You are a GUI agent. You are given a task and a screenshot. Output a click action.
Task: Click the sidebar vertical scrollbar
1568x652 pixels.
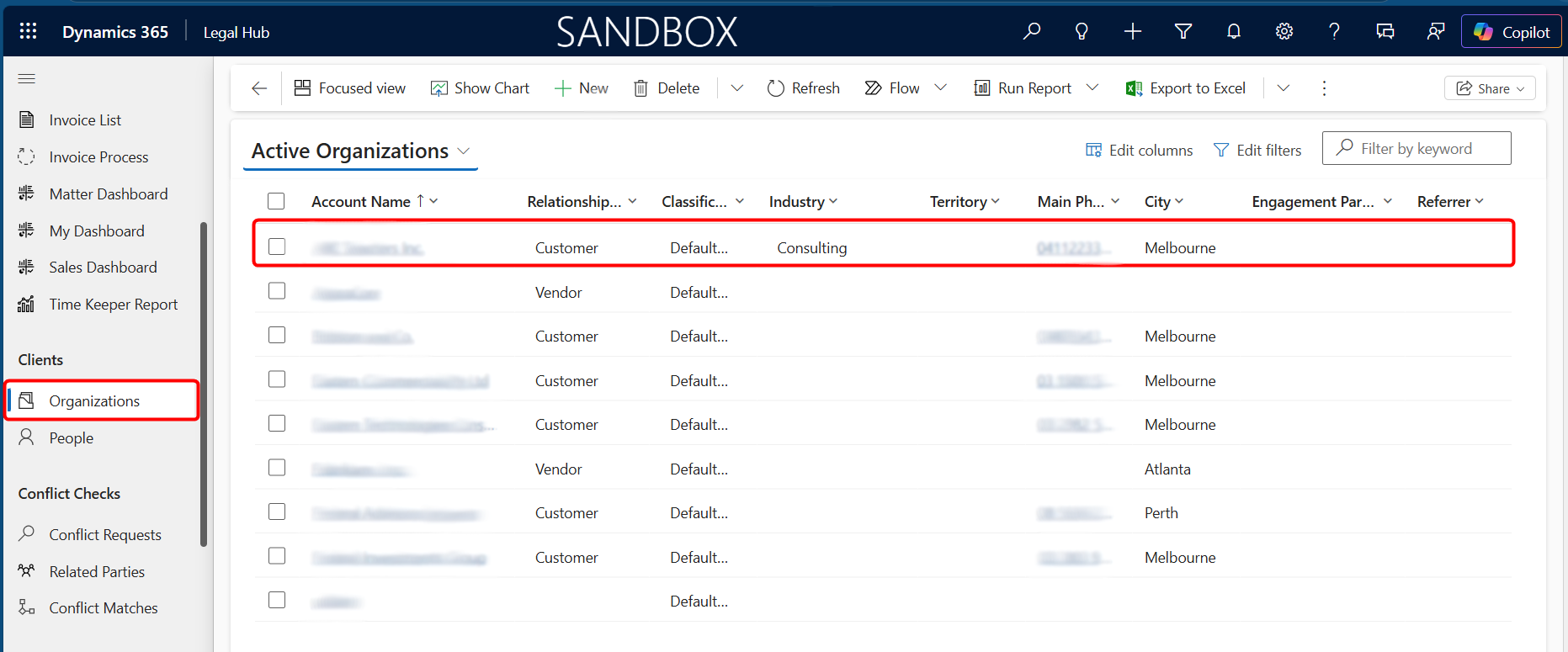(203, 384)
